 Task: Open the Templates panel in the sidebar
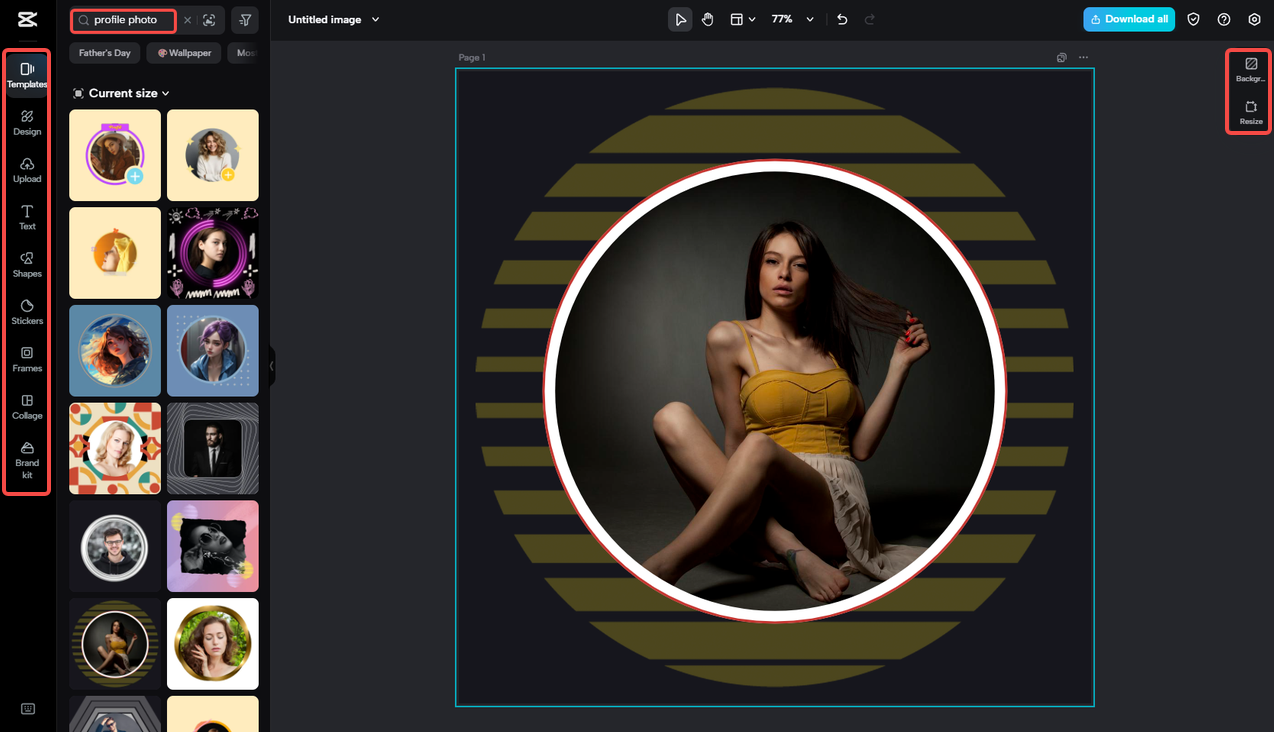pyautogui.click(x=27, y=73)
